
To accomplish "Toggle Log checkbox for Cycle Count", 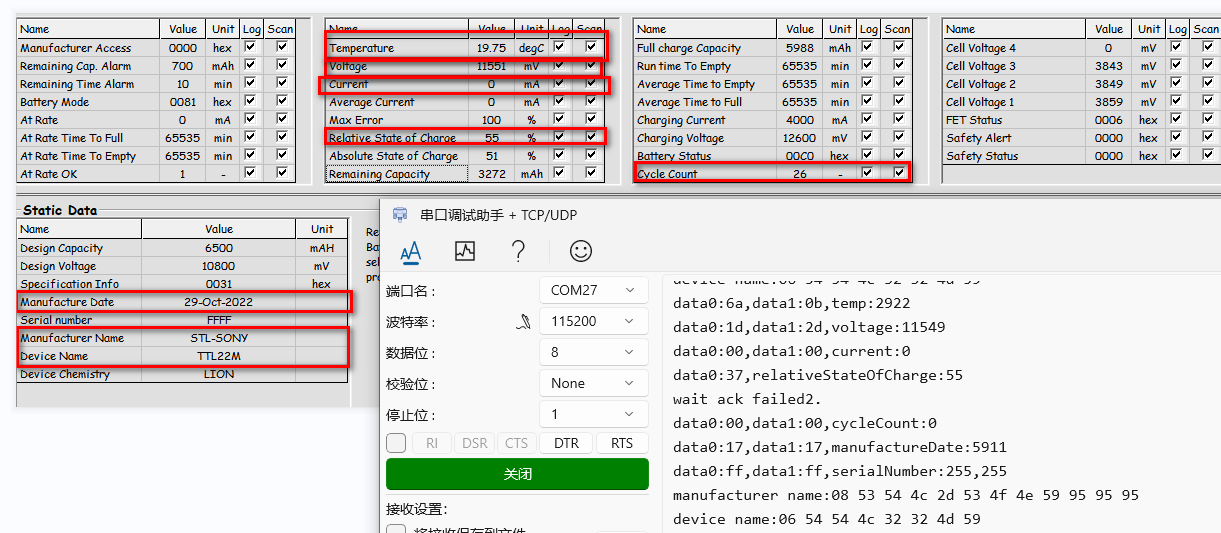I will [868, 173].
